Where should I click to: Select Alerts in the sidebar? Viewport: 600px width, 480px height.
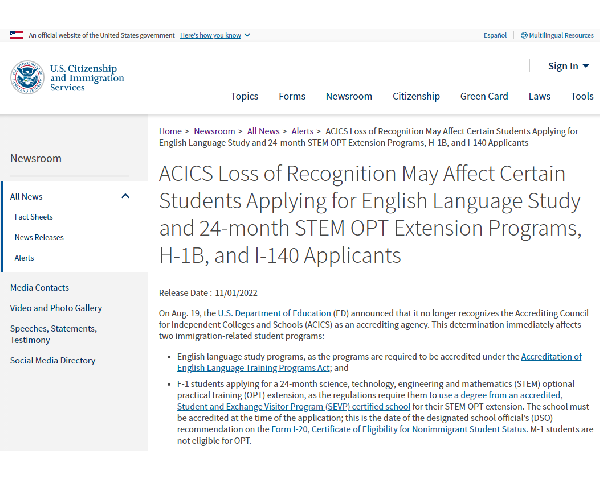pyautogui.click(x=24, y=258)
